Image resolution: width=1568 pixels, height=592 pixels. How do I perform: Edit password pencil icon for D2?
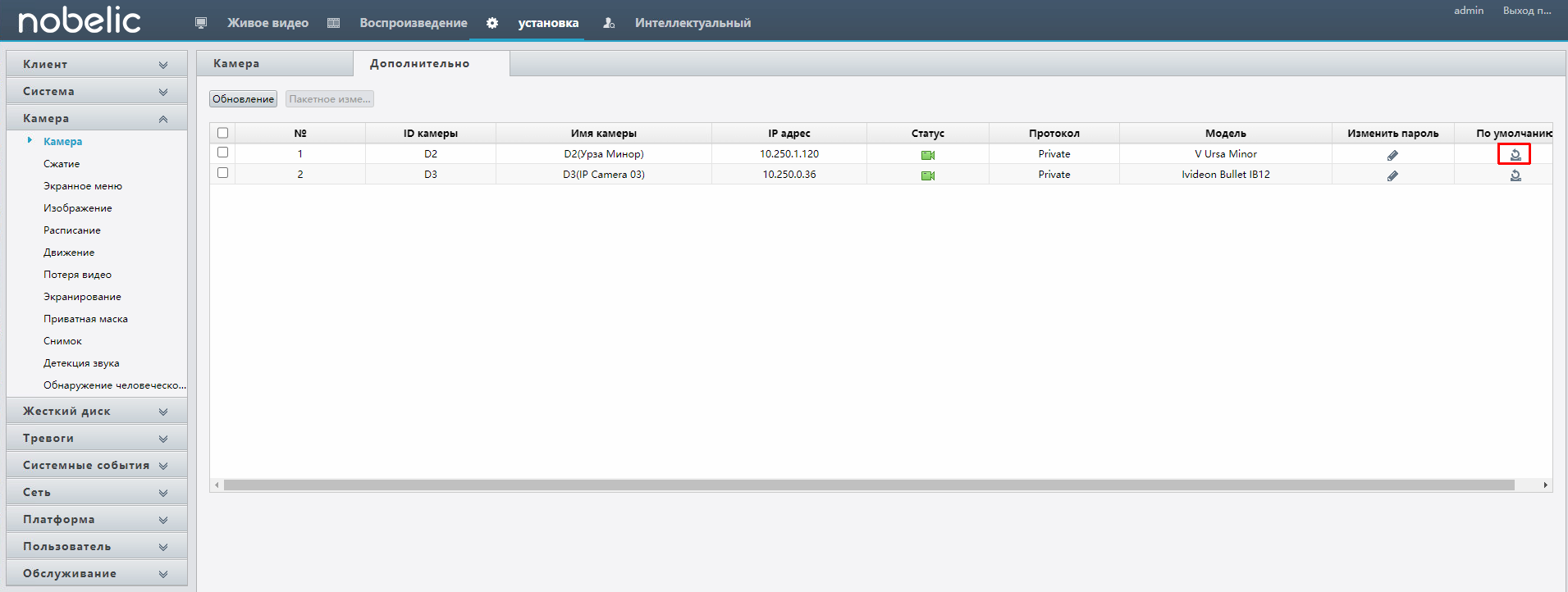[1392, 155]
